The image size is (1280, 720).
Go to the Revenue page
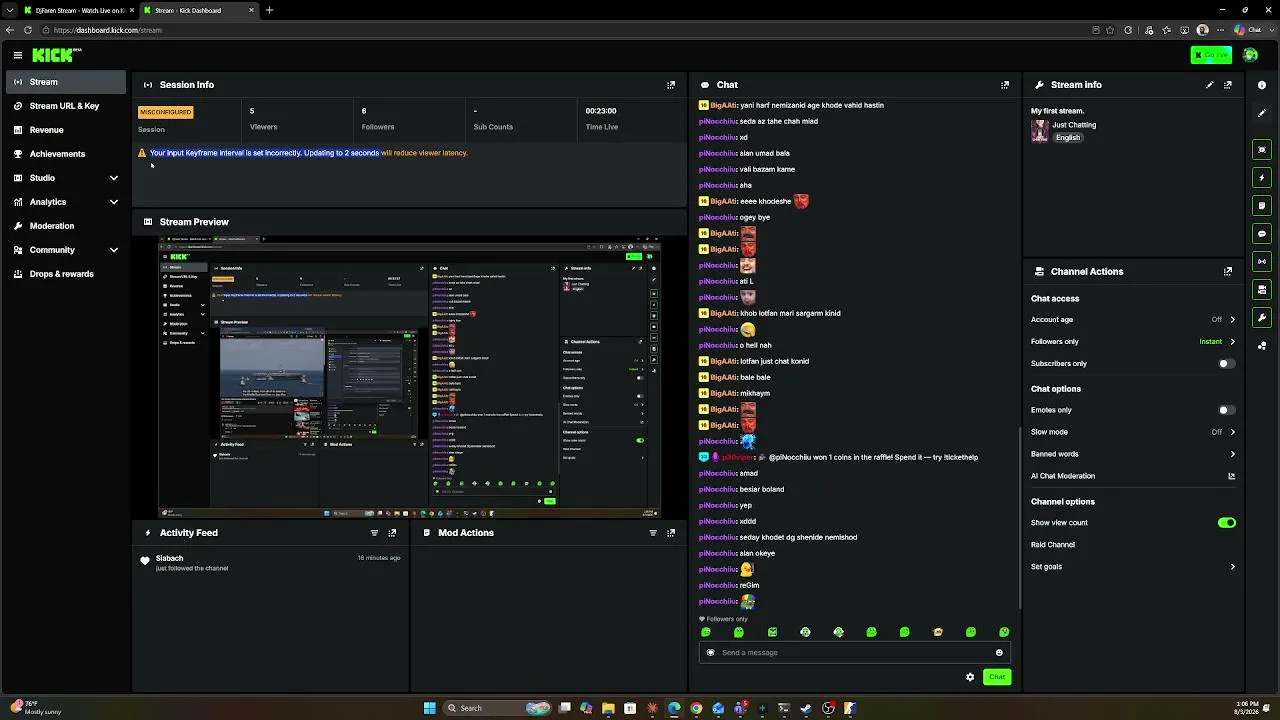[66, 130]
